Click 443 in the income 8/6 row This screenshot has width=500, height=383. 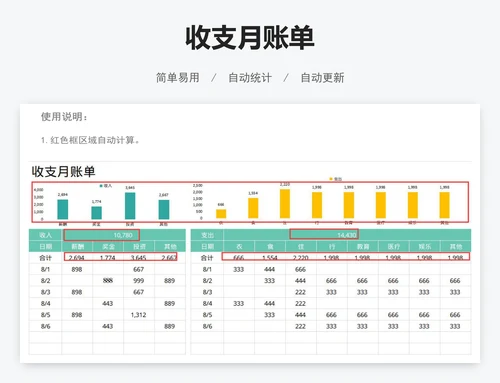point(108,326)
